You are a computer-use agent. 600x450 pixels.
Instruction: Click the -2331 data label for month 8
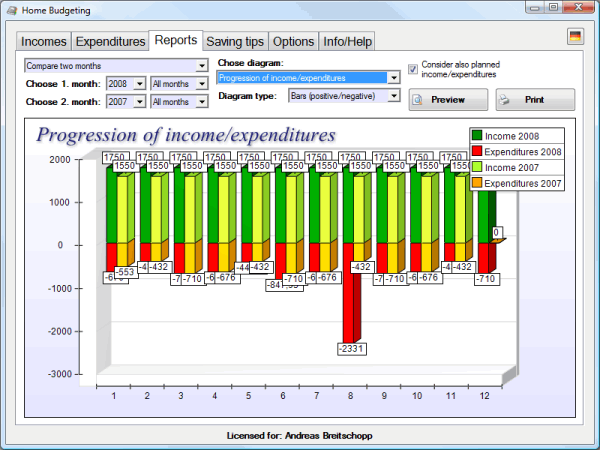pyautogui.click(x=352, y=349)
